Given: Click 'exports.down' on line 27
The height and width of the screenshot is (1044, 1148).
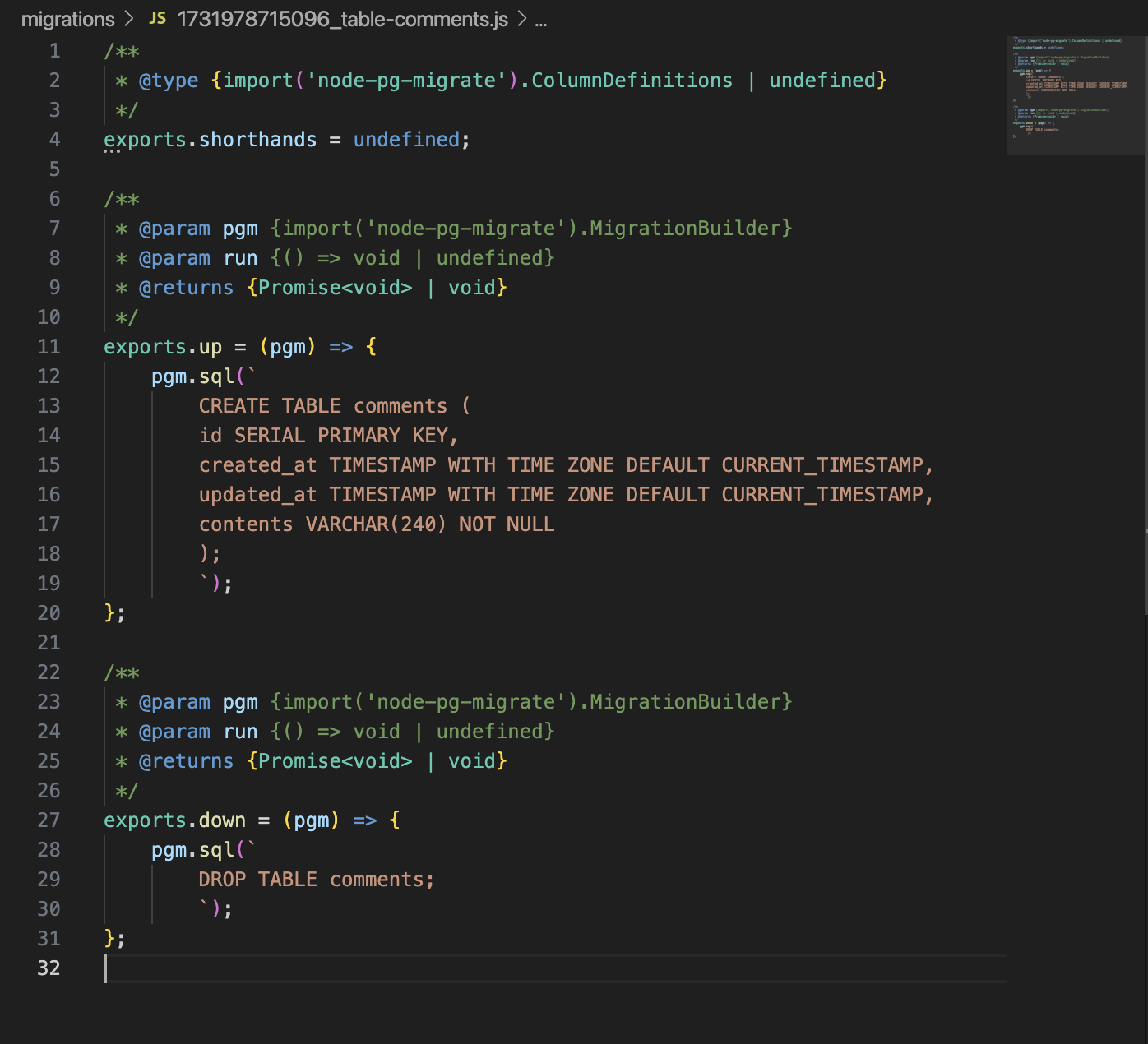Looking at the screenshot, I should click(174, 820).
